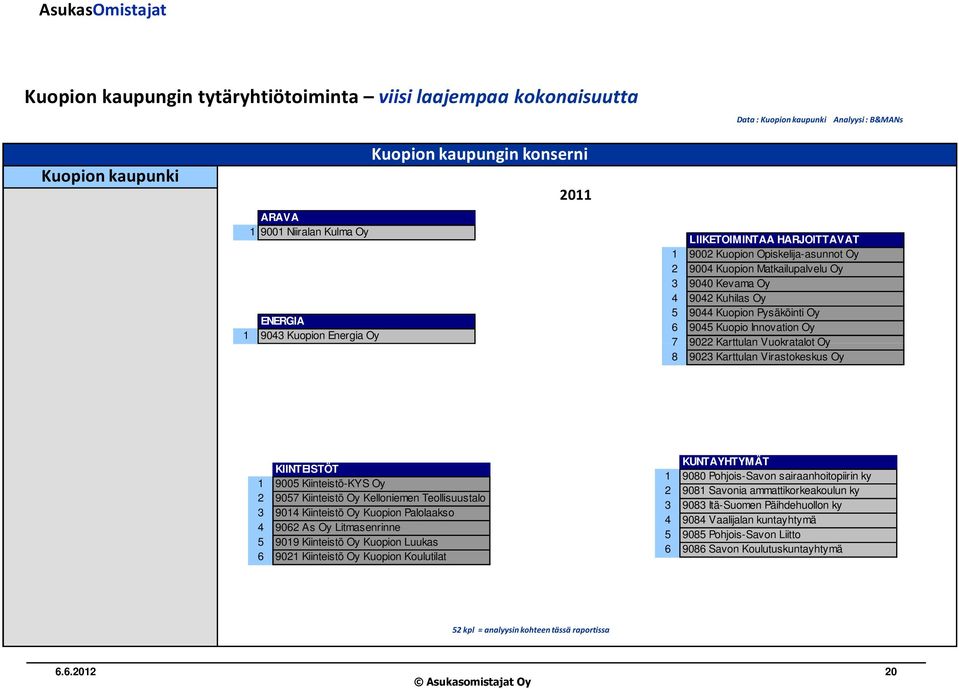Click row '9045 Kuopio Innovation Oy'
959x689 pixels.
coord(795,328)
